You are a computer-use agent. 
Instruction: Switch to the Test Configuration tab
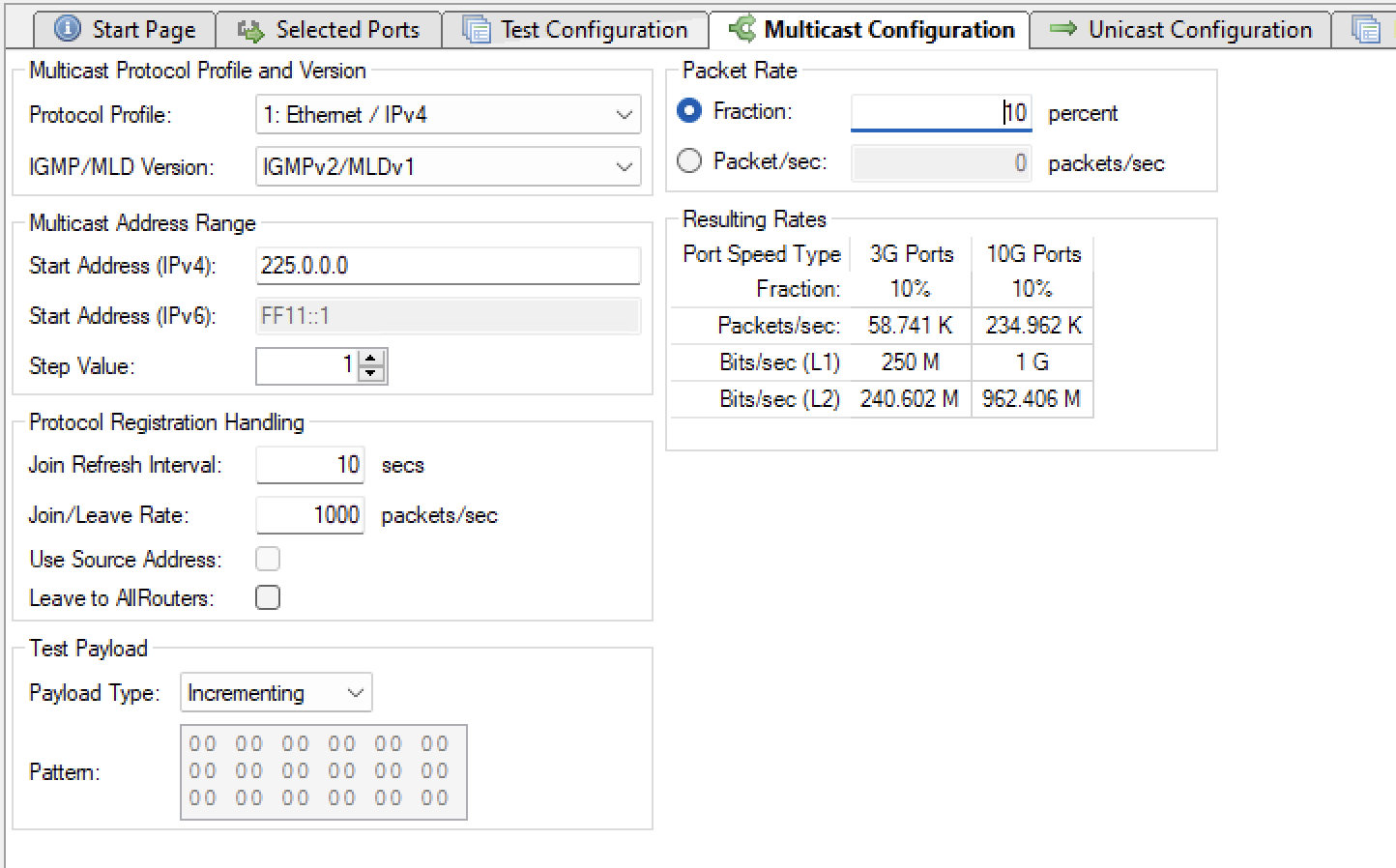[575, 29]
